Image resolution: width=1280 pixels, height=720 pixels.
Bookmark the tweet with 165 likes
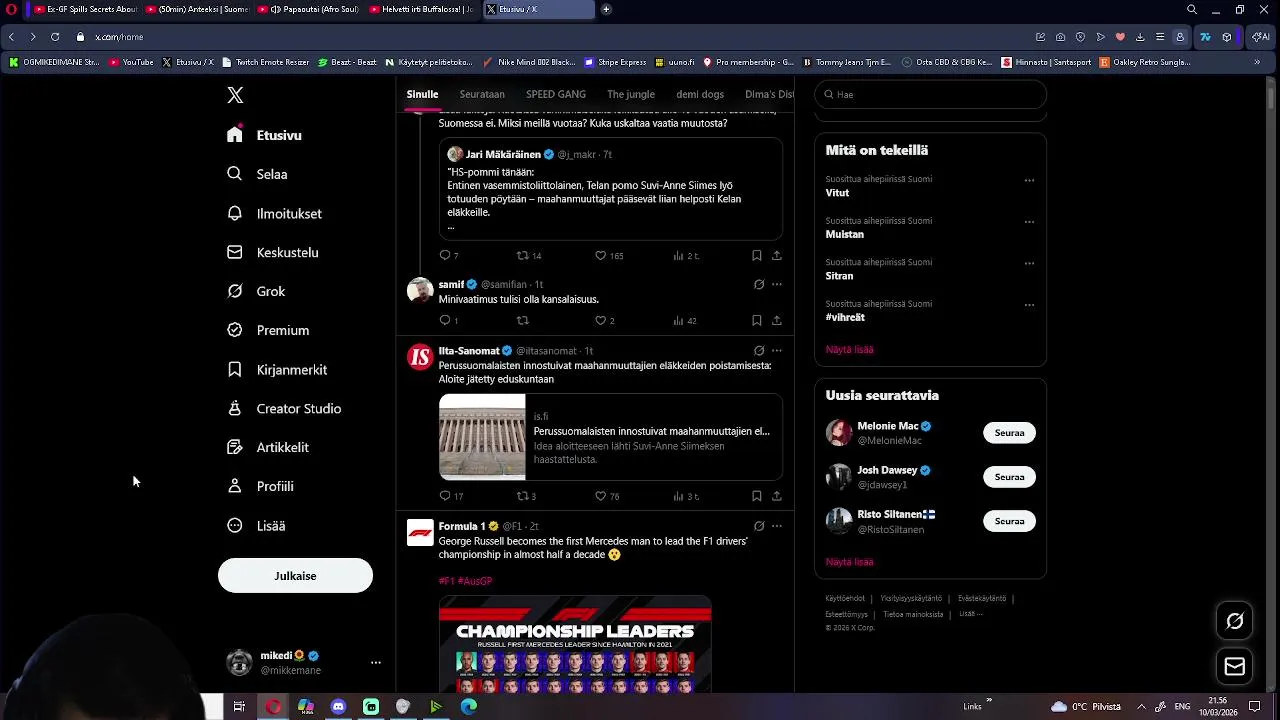pos(757,255)
